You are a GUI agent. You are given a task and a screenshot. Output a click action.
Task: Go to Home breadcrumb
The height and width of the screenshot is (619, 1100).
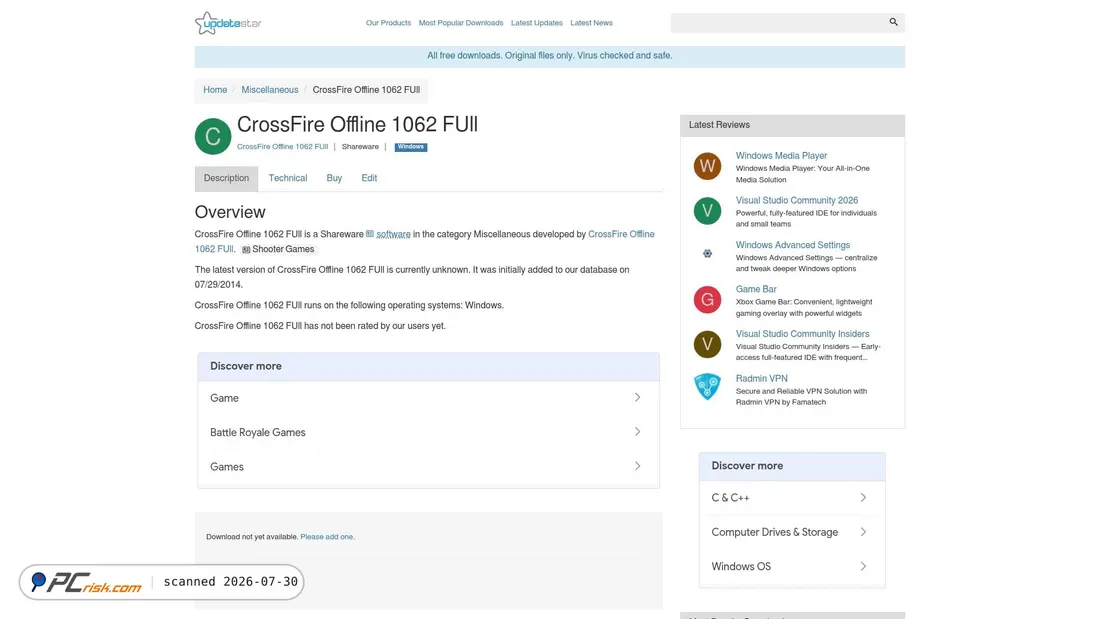(x=215, y=90)
